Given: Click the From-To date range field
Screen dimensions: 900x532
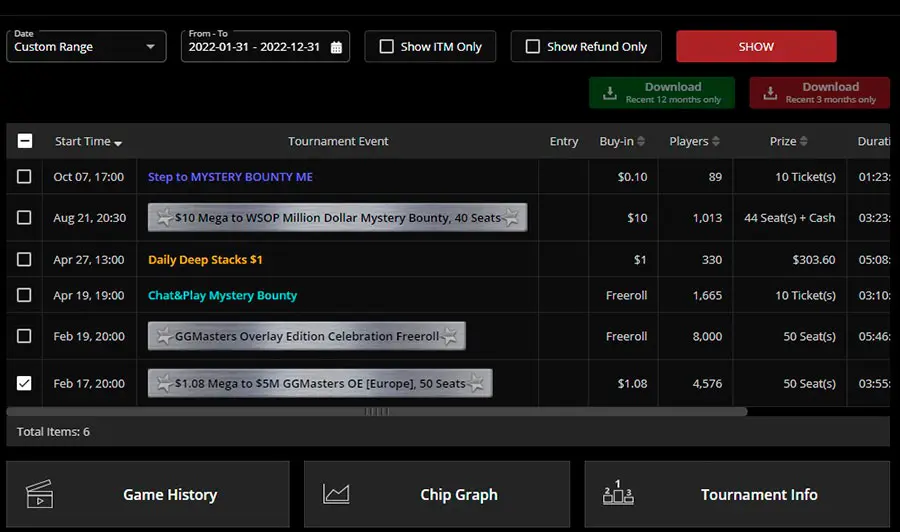Looking at the screenshot, I should [x=265, y=46].
